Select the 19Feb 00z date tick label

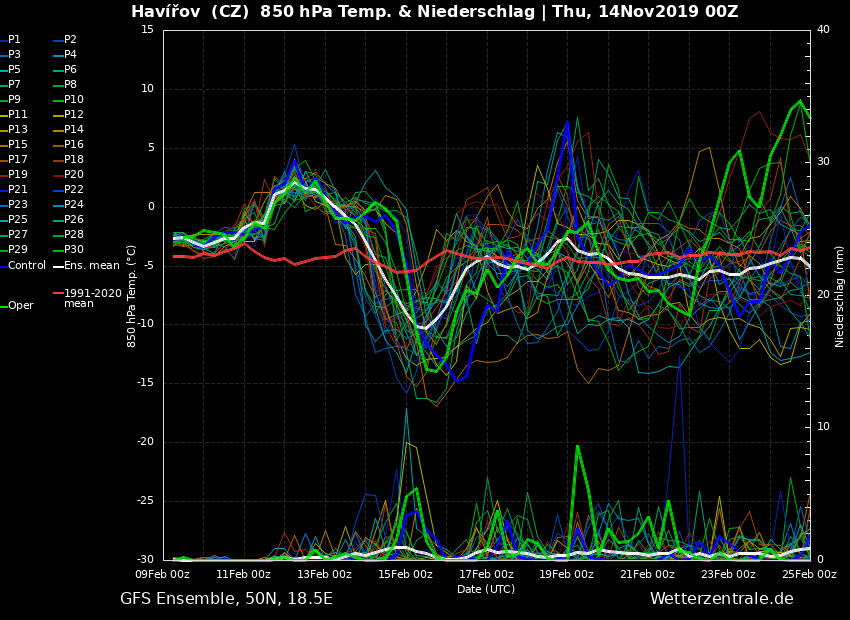(567, 574)
